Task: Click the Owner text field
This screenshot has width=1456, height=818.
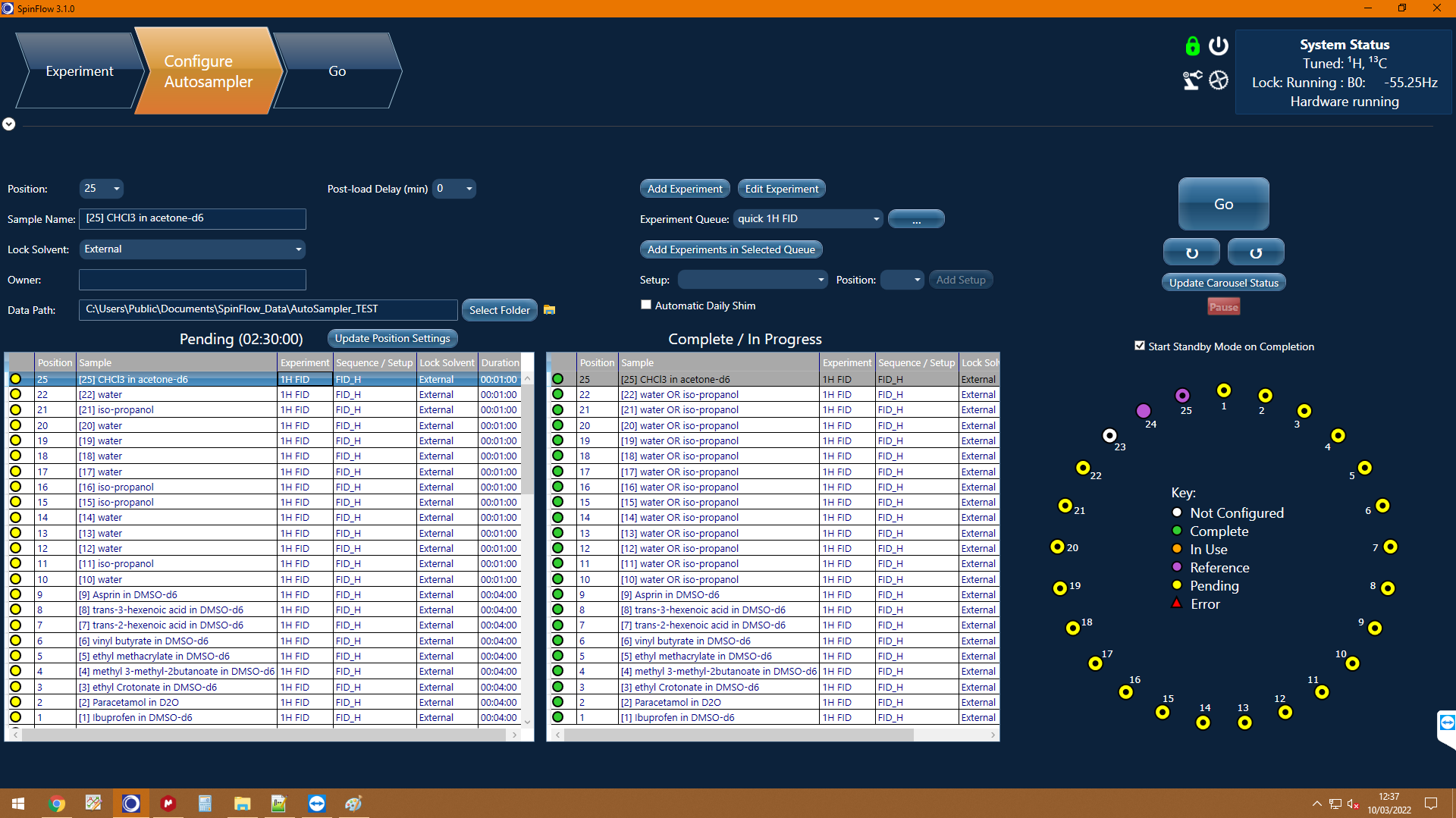Action: (193, 280)
